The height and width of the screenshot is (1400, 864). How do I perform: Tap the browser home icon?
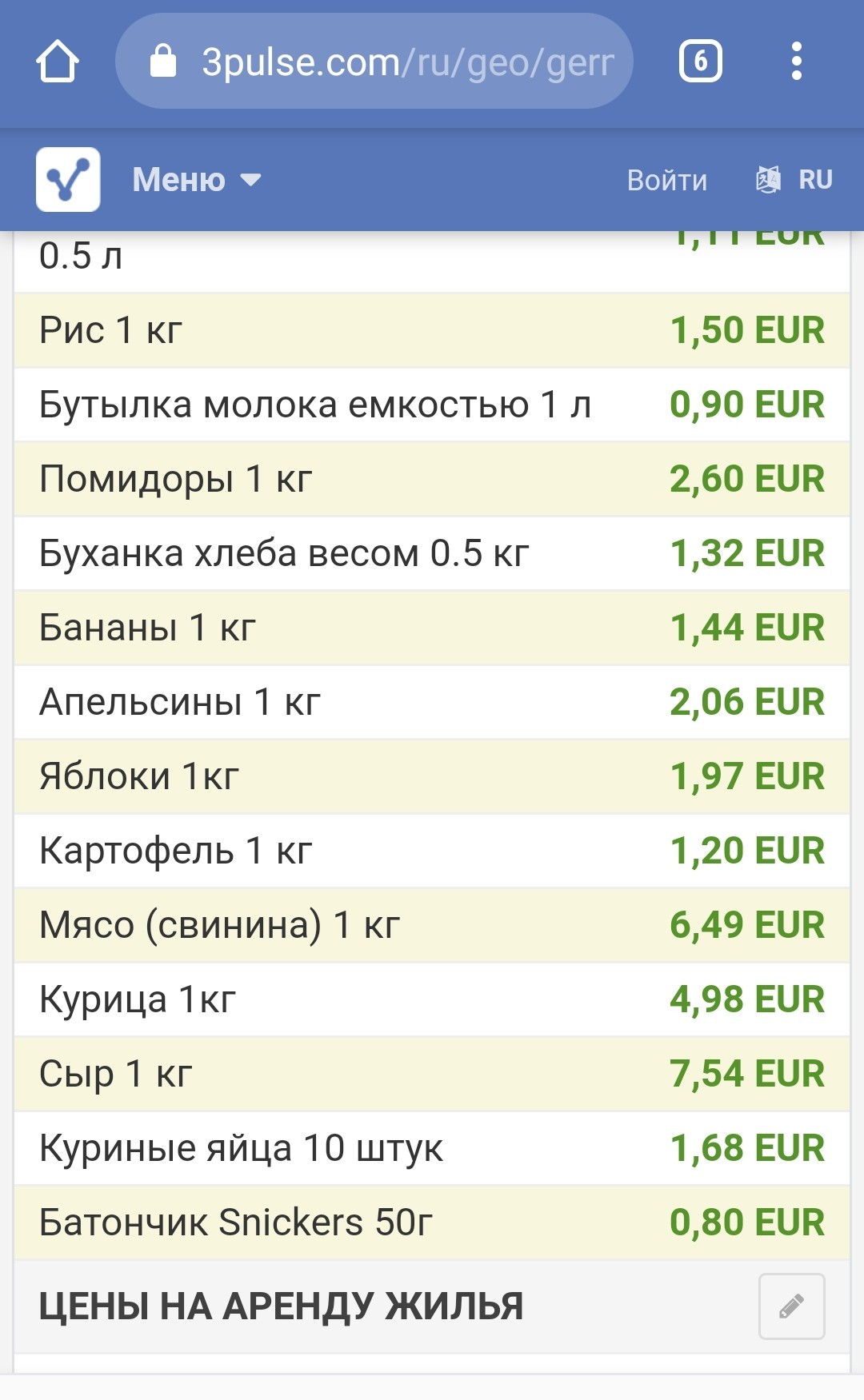point(58,62)
